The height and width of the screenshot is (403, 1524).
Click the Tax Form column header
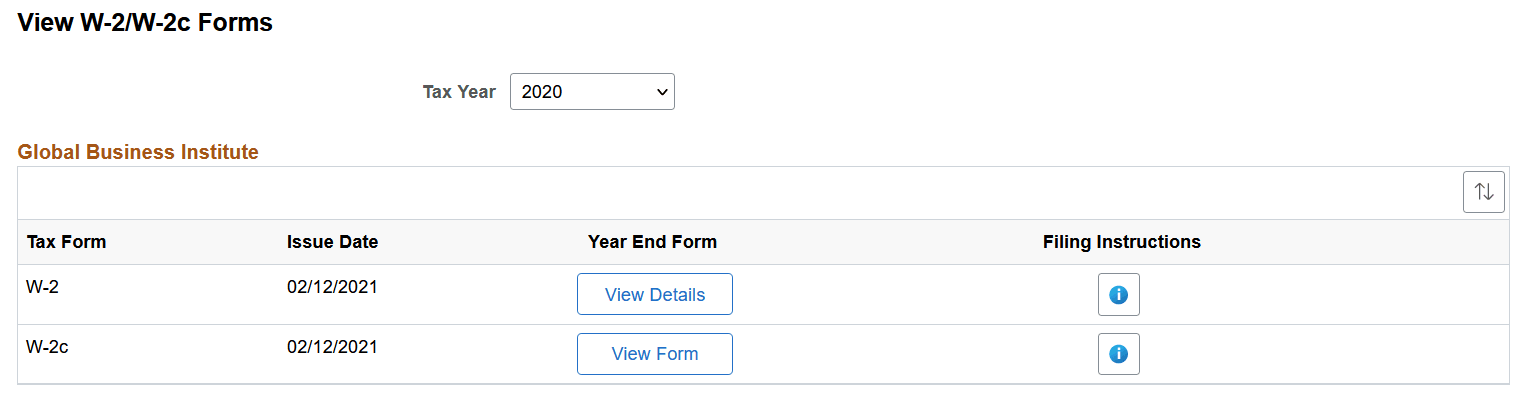(67, 242)
